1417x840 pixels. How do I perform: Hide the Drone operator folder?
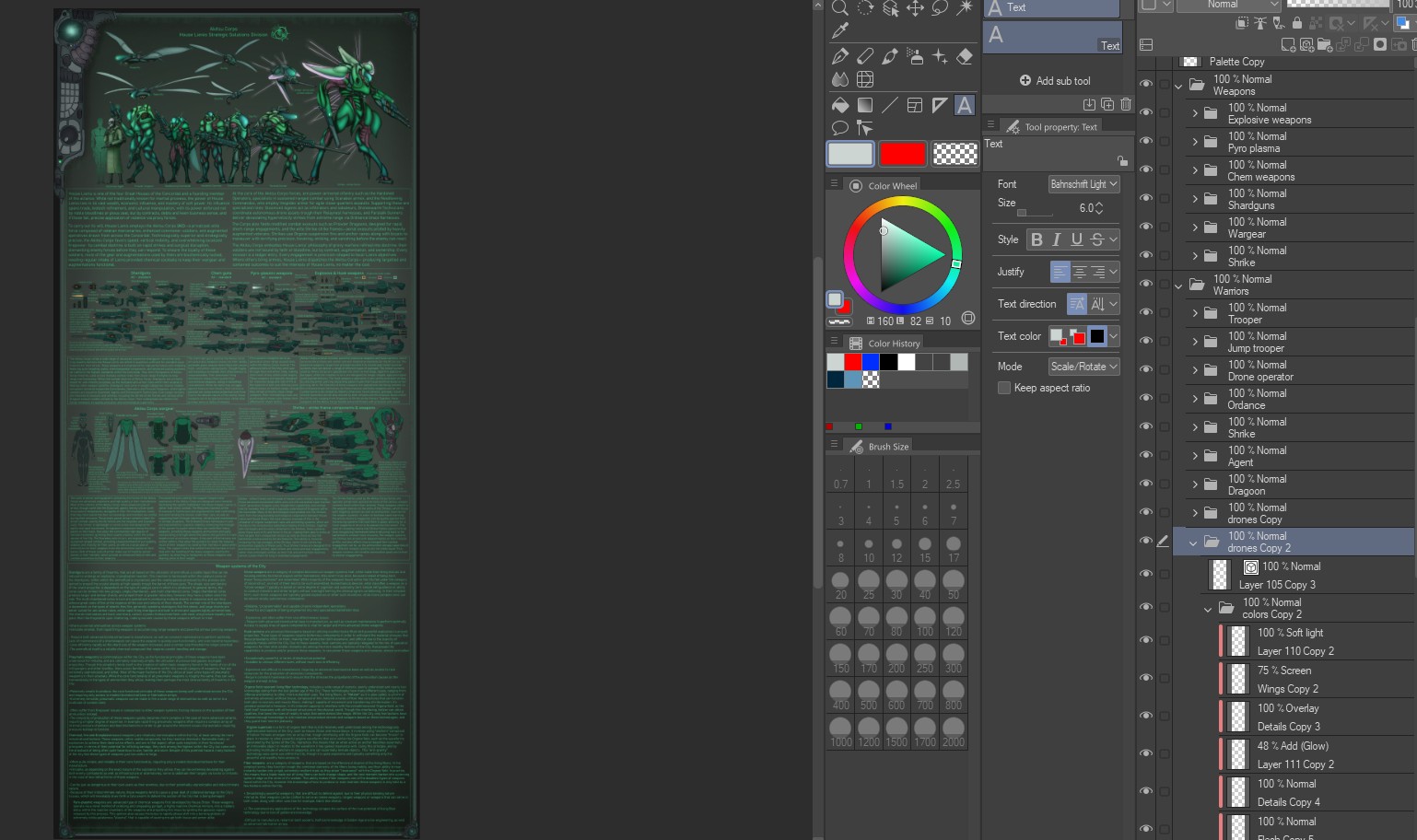pyautogui.click(x=1146, y=369)
